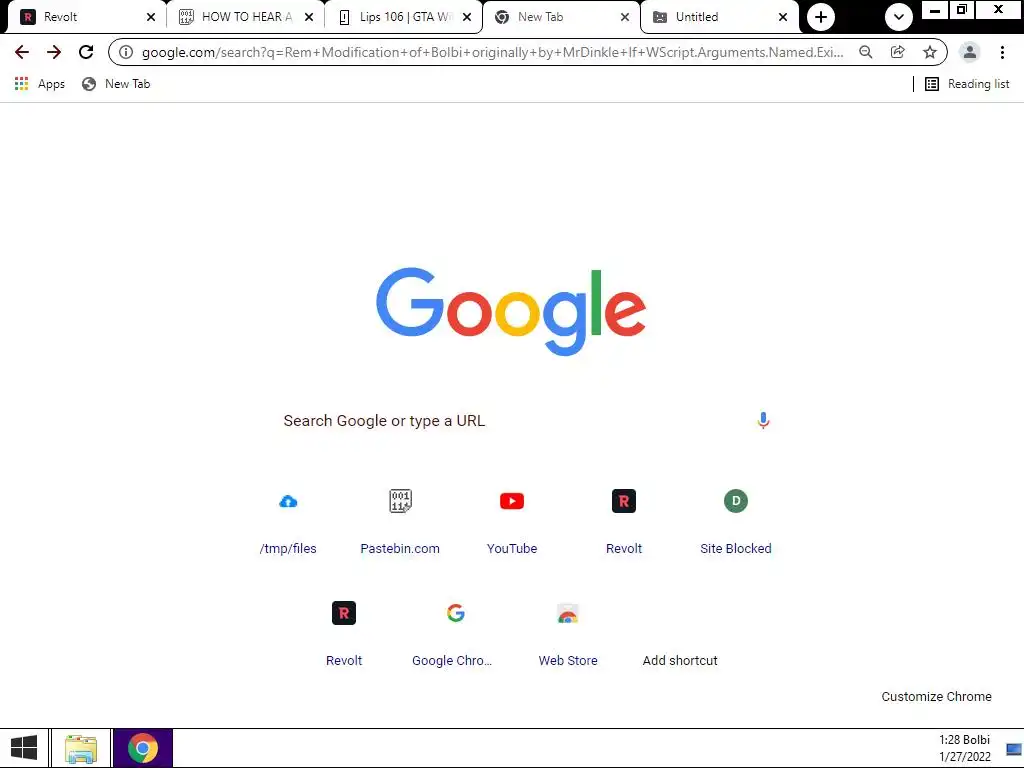The image size is (1024, 768).
Task: Open Chrome three-dot menu
Action: [x=1002, y=52]
